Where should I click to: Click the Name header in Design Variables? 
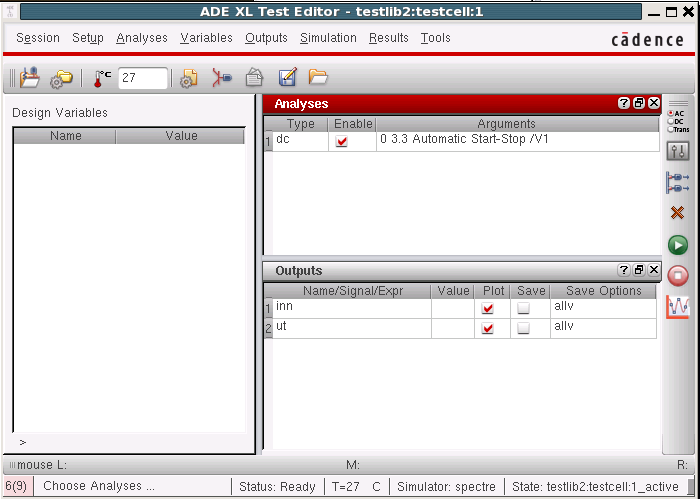66,136
